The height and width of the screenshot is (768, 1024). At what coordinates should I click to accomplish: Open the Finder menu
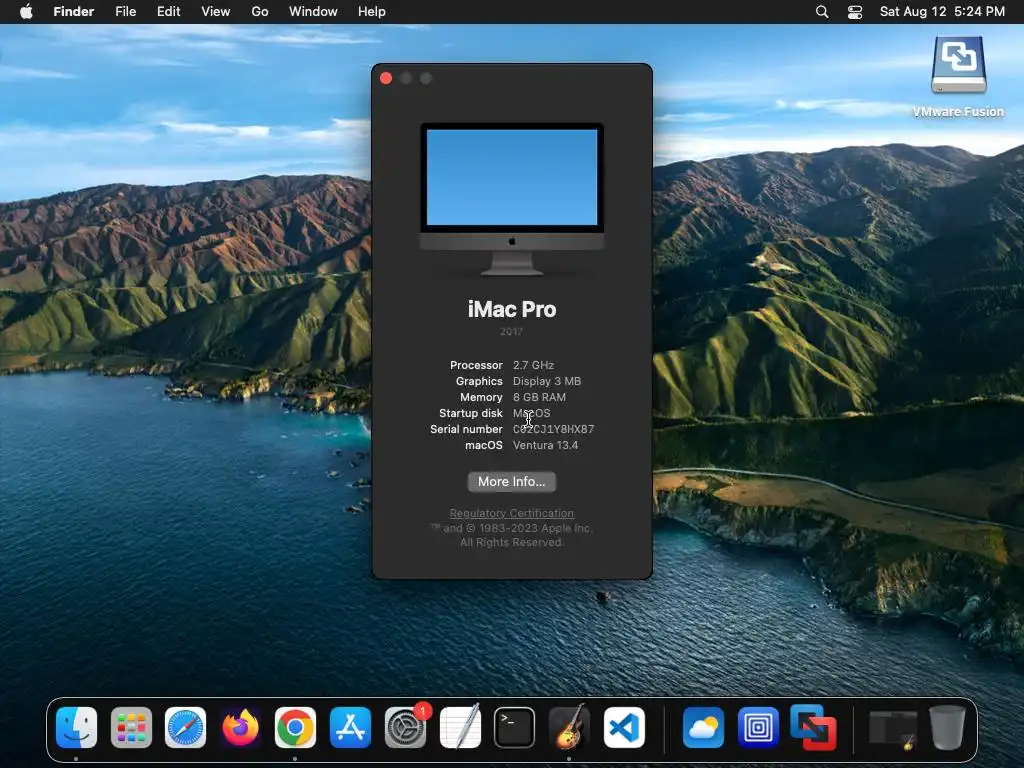click(74, 12)
